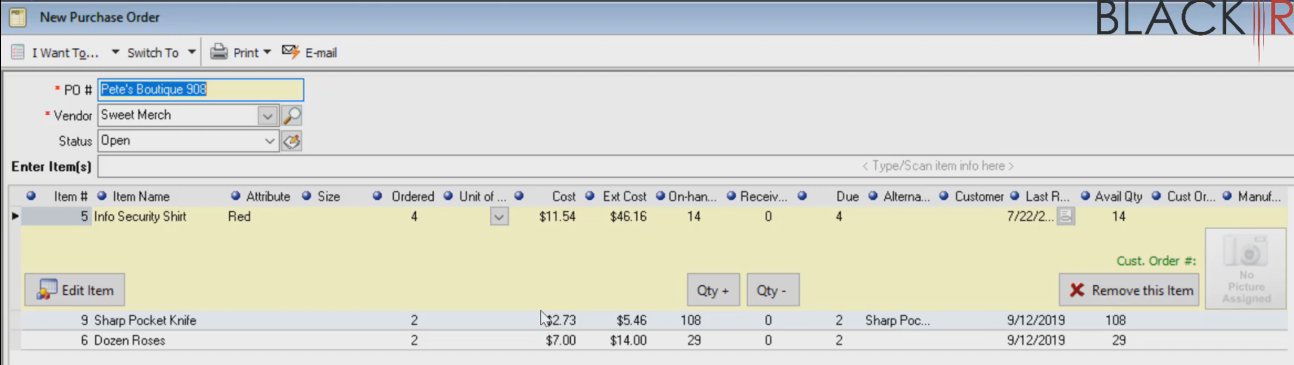Click the status edit icon beside Open

[293, 141]
